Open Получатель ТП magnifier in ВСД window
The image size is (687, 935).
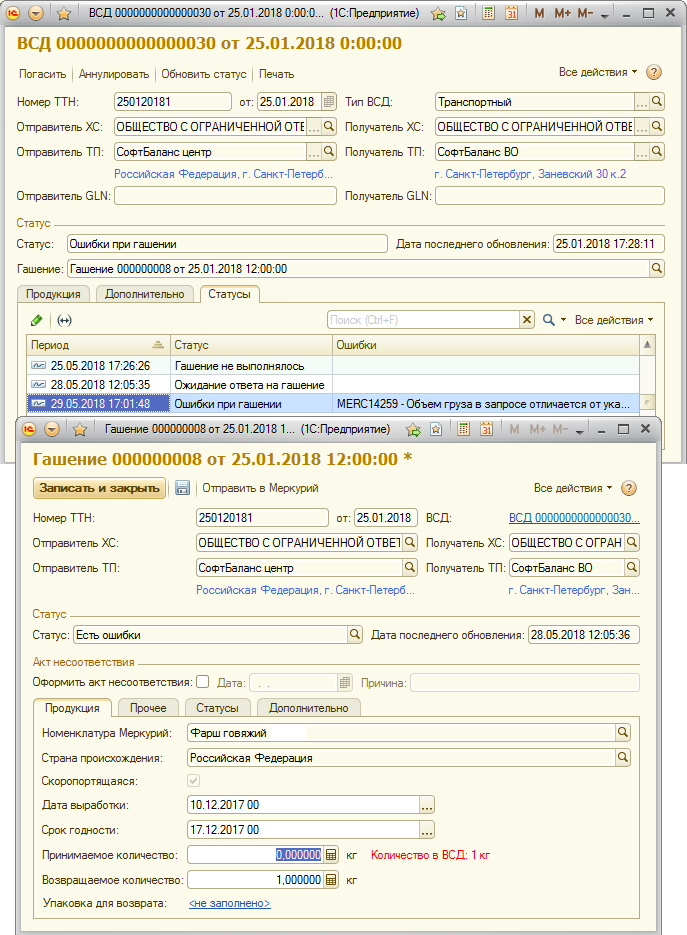[657, 152]
